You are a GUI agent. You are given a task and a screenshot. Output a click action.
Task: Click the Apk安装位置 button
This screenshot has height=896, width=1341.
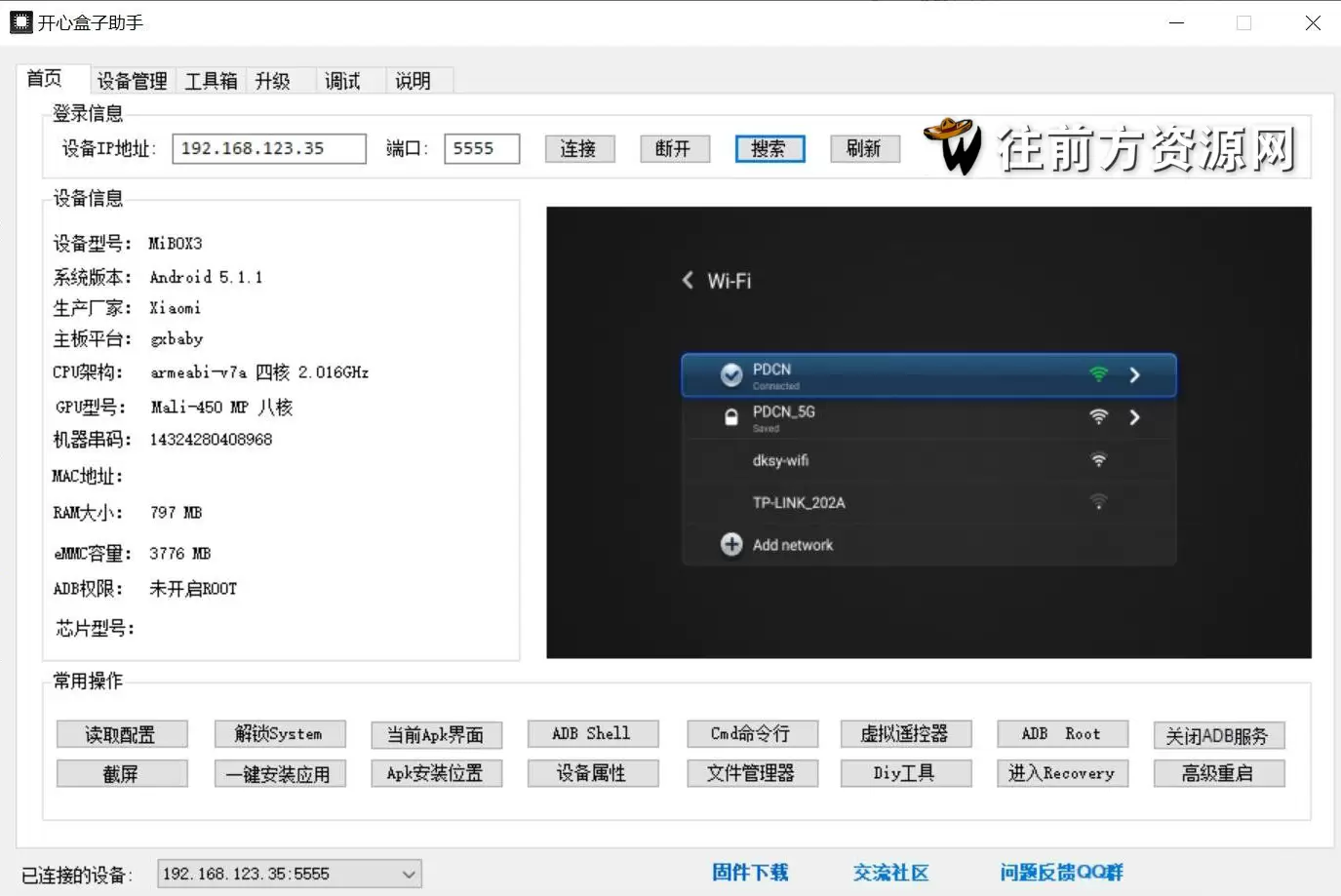click(x=437, y=773)
